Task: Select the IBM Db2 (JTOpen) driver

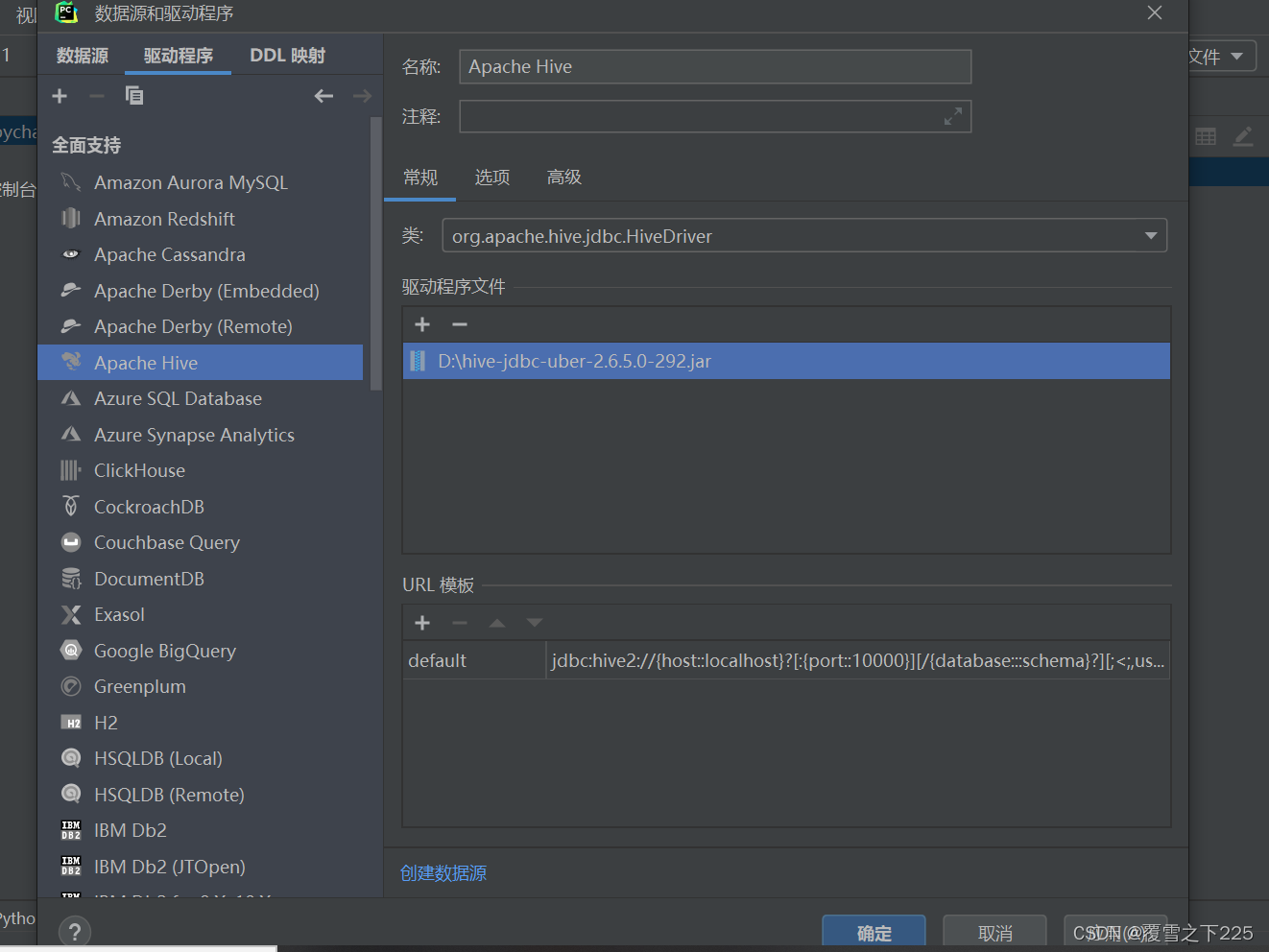Action: (200, 867)
